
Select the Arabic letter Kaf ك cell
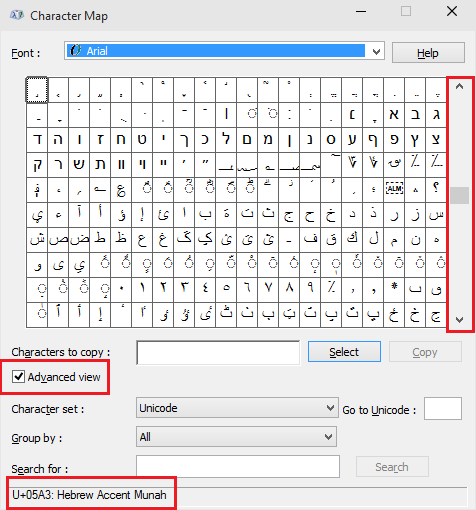(x=352, y=240)
